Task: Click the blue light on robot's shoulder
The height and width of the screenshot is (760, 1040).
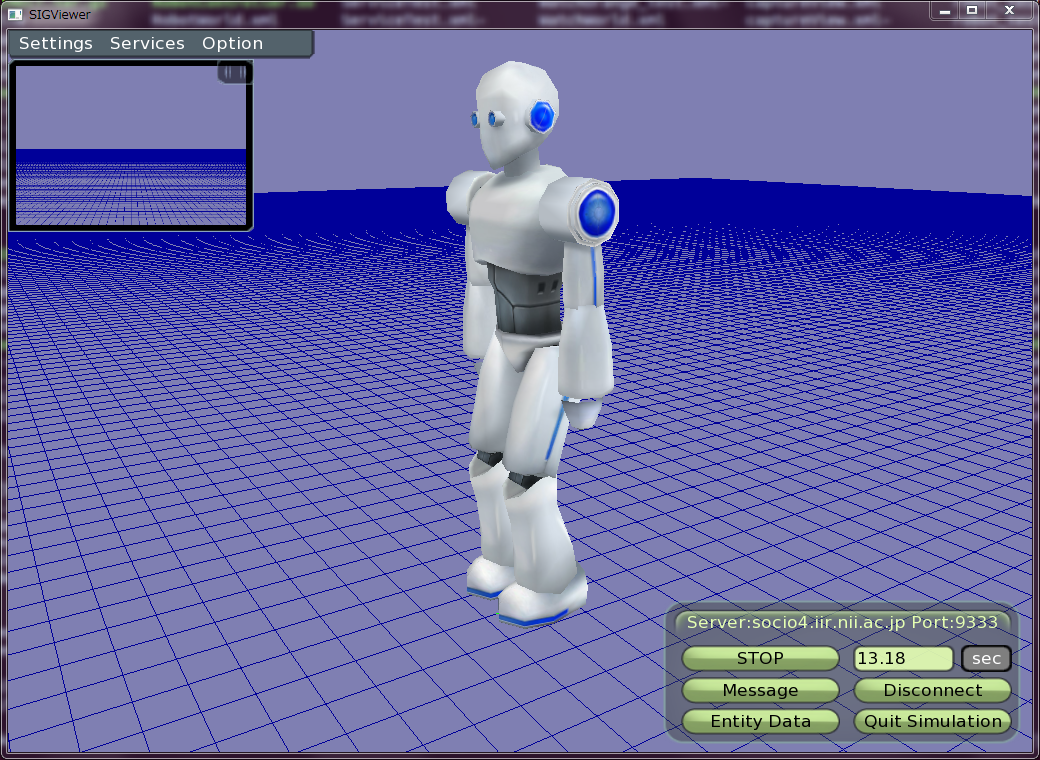Action: coord(597,211)
